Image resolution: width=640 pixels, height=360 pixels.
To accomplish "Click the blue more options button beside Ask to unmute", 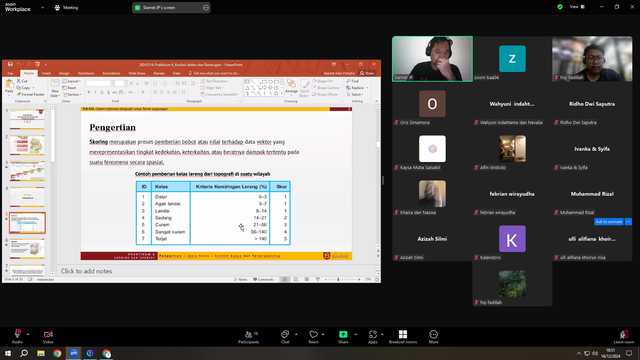I will point(628,222).
